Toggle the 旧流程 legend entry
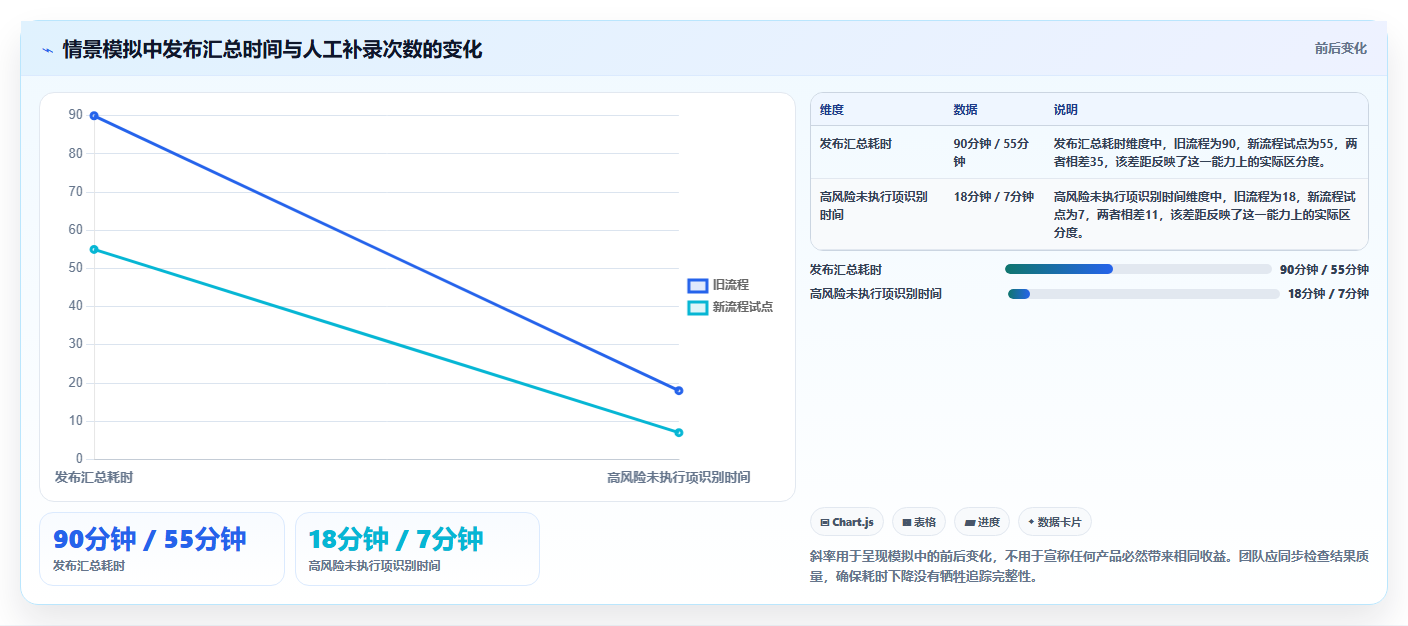Screen dimensions: 1408x626 [718, 285]
